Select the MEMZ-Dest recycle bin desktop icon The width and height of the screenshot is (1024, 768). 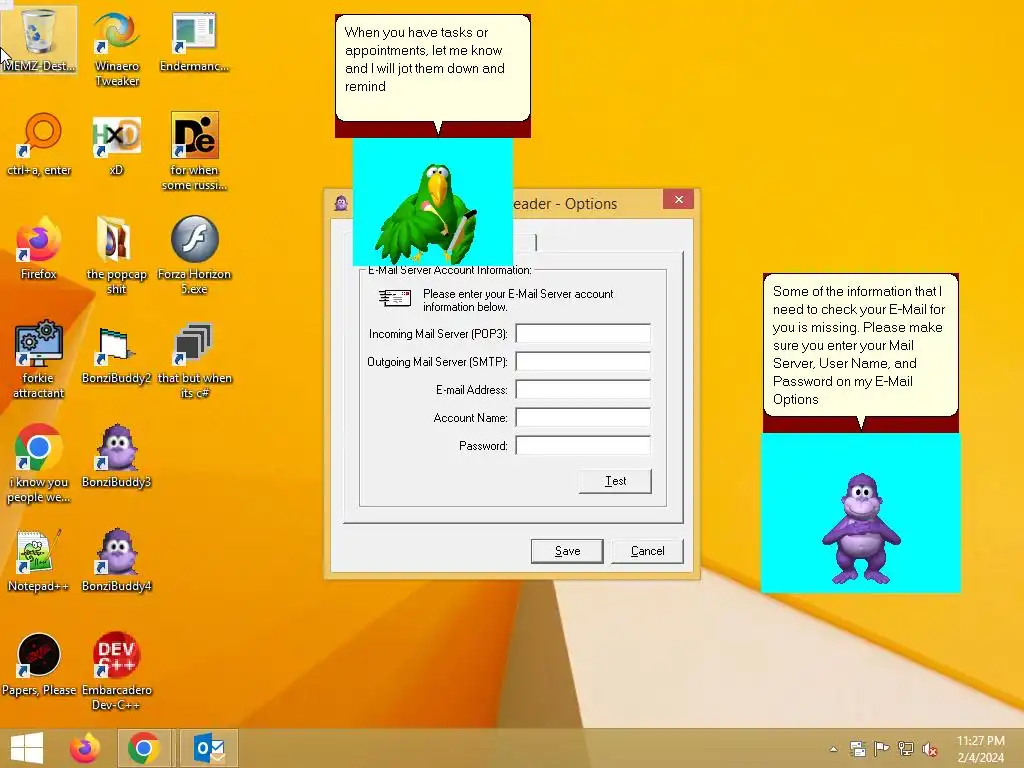click(39, 39)
